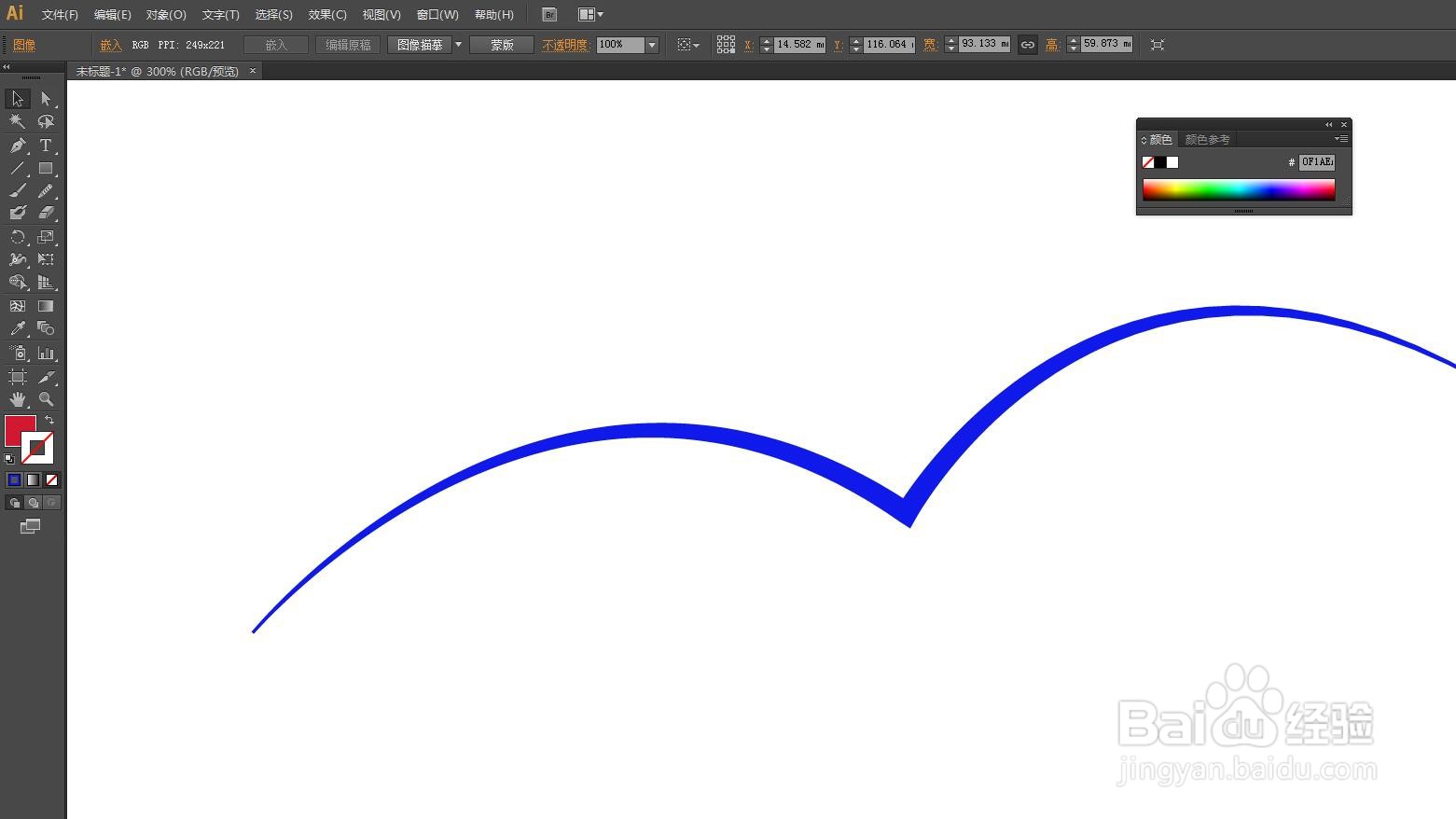Open 文件(F) menu

pos(60,15)
